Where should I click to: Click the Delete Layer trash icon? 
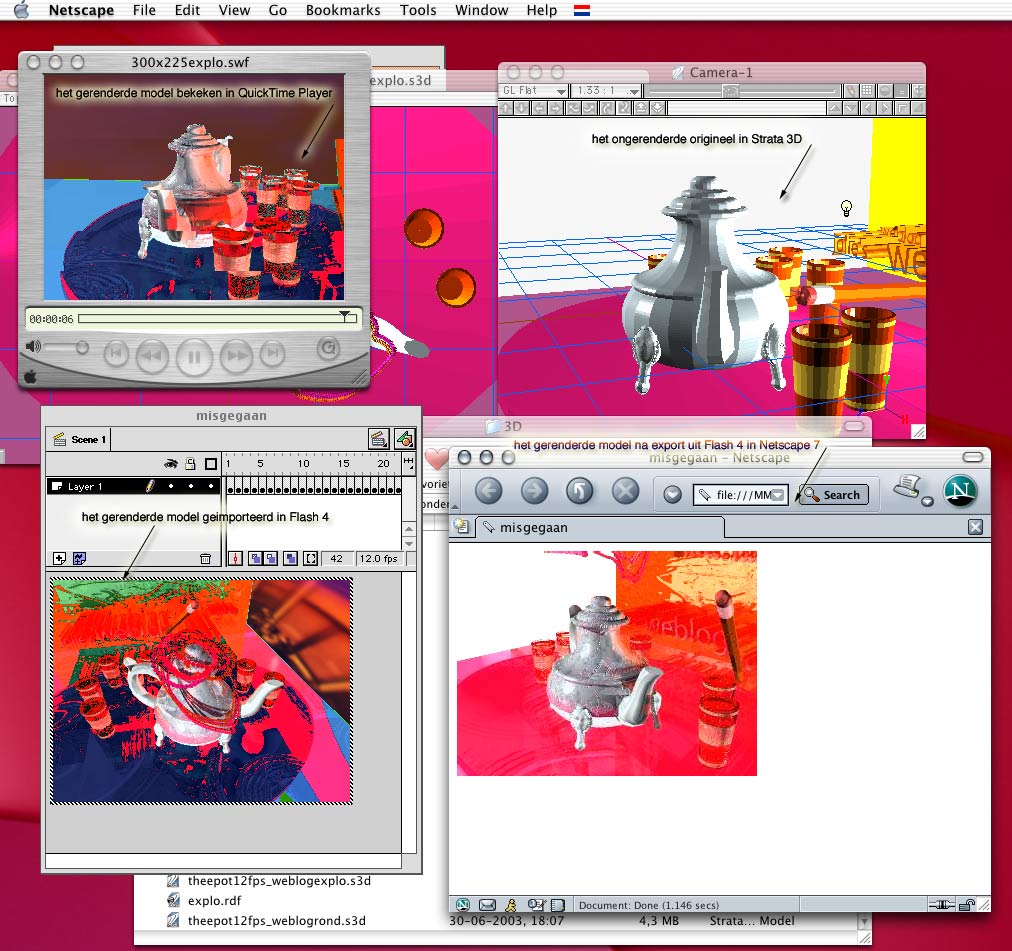[205, 559]
